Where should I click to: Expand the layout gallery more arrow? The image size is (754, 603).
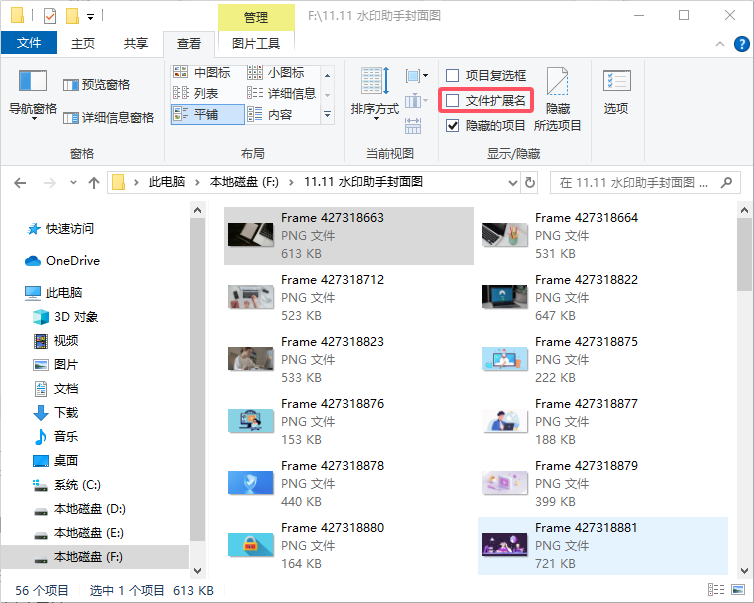(x=327, y=114)
